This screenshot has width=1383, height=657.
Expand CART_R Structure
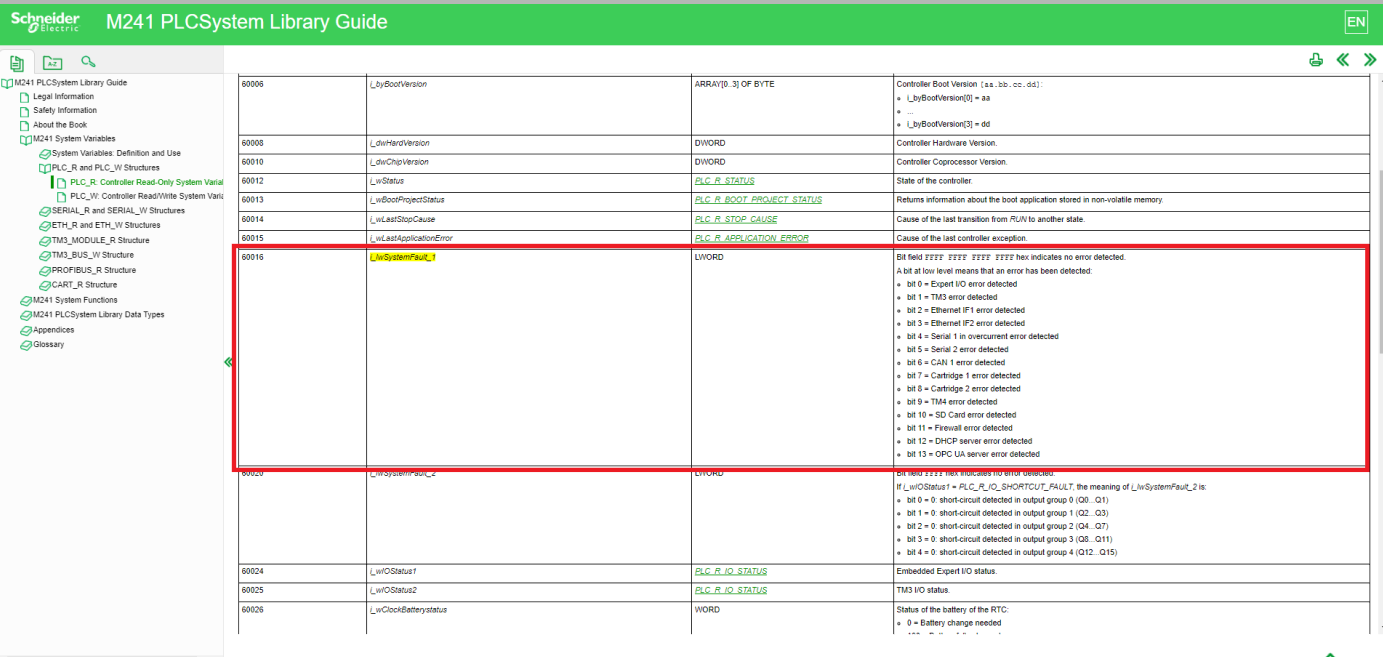click(x=45, y=285)
